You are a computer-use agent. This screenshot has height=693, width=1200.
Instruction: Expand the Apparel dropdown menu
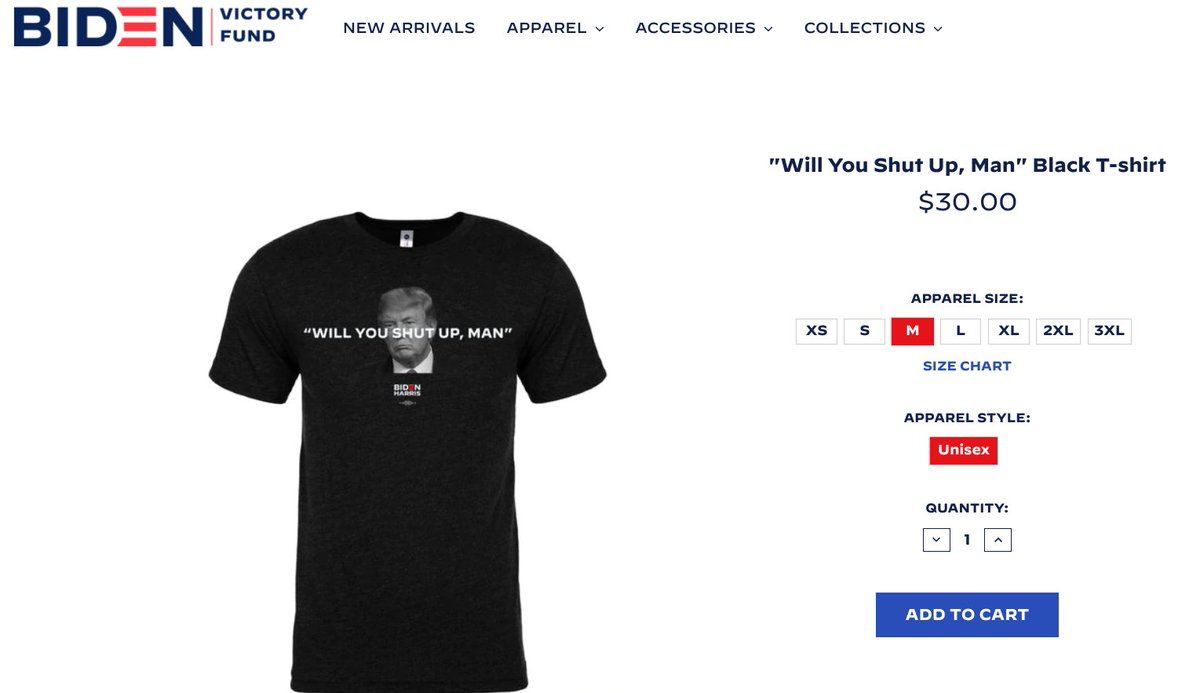coord(556,28)
